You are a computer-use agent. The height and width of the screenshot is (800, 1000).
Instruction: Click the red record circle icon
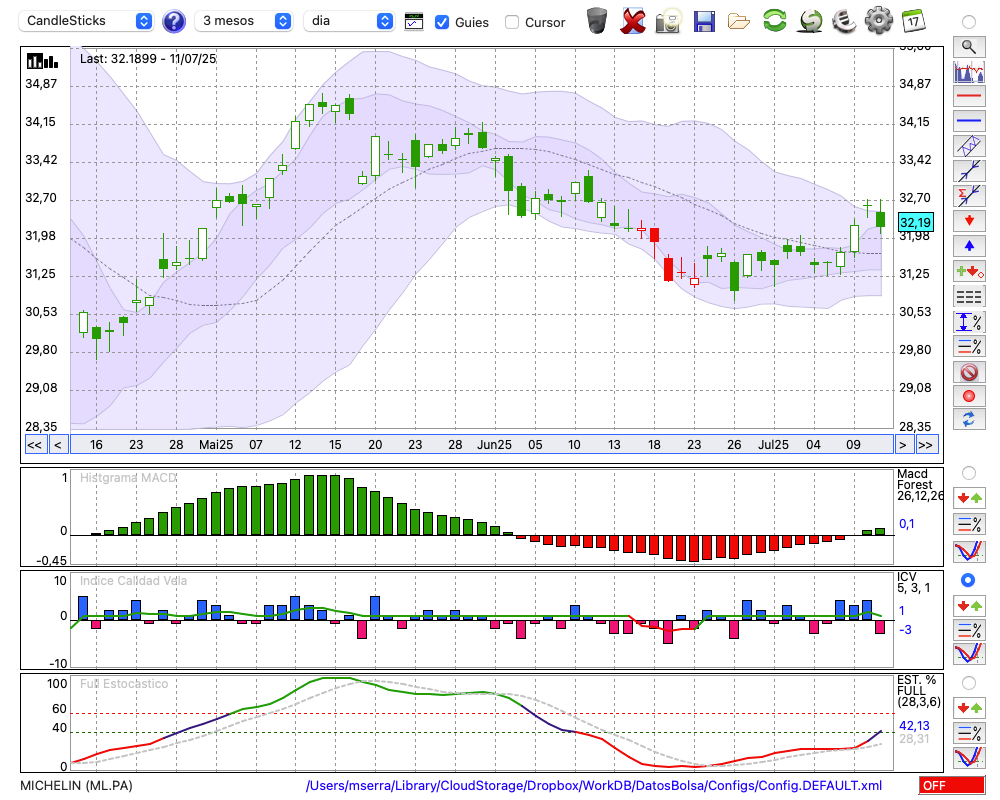969,396
